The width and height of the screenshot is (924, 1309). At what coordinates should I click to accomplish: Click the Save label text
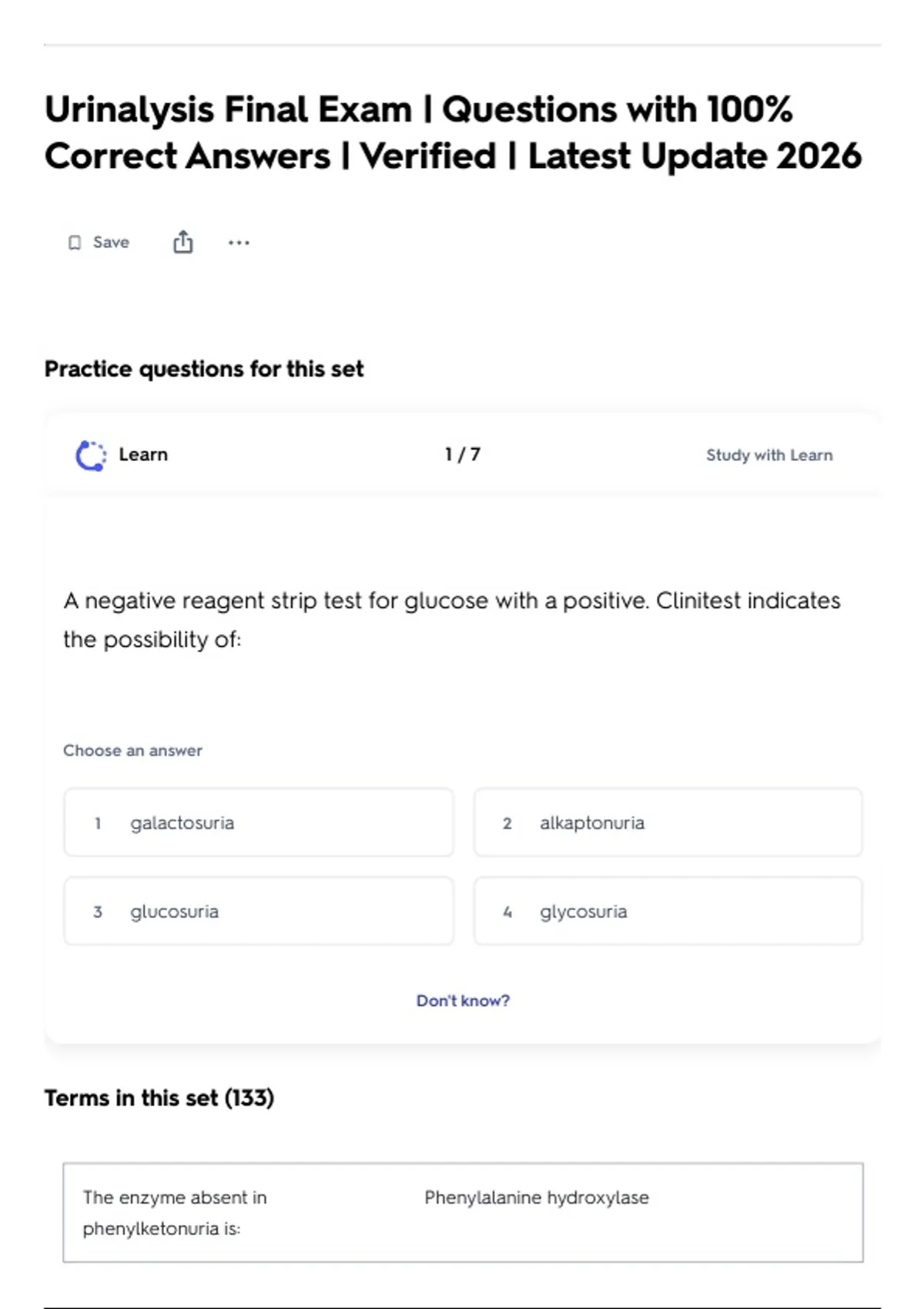point(111,243)
